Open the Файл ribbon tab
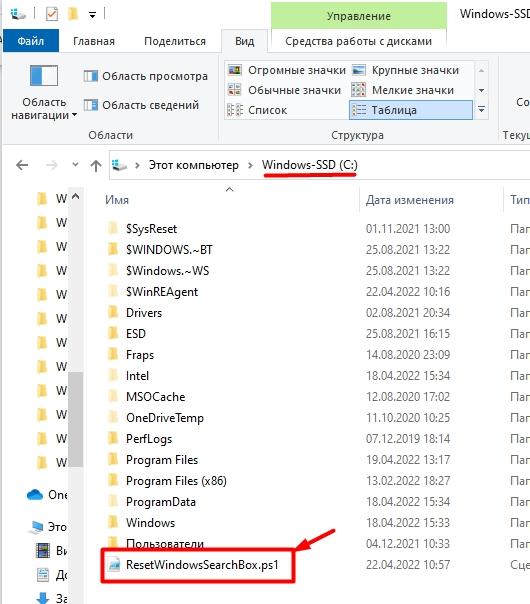Image resolution: width=530 pixels, height=604 pixels. click(x=31, y=41)
